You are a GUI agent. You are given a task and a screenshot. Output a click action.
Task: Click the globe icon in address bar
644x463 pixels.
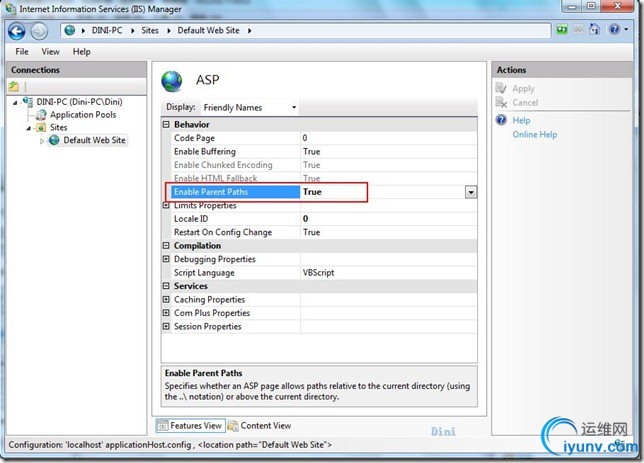click(x=70, y=30)
